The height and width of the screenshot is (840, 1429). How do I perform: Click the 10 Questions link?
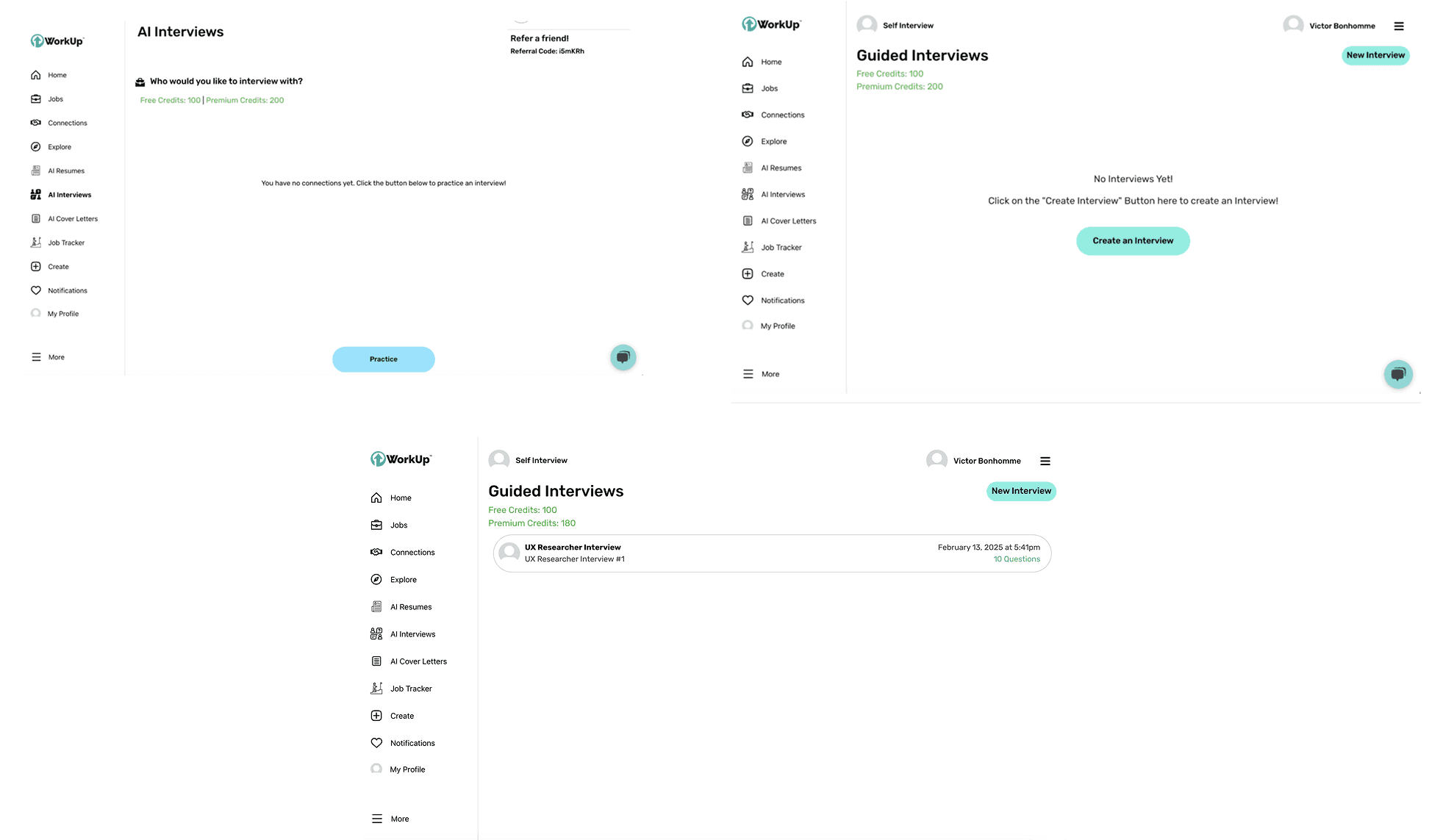[x=1017, y=559]
